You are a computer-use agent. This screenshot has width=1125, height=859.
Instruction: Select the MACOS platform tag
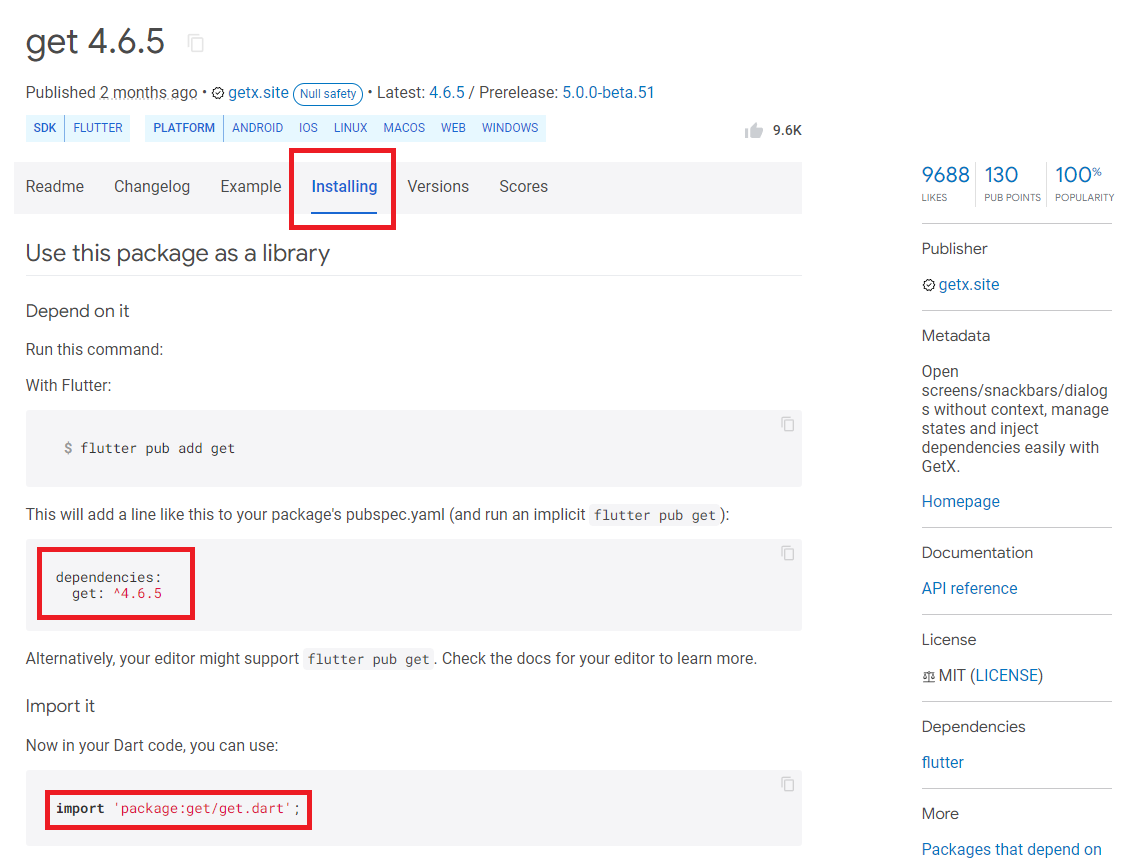click(404, 128)
